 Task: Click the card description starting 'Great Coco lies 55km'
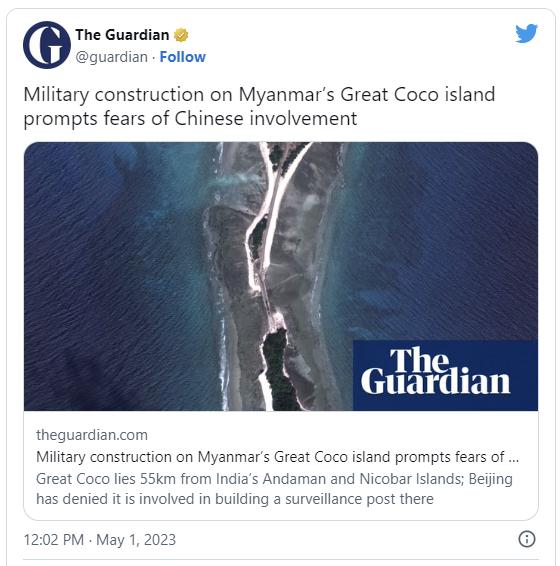(274, 489)
